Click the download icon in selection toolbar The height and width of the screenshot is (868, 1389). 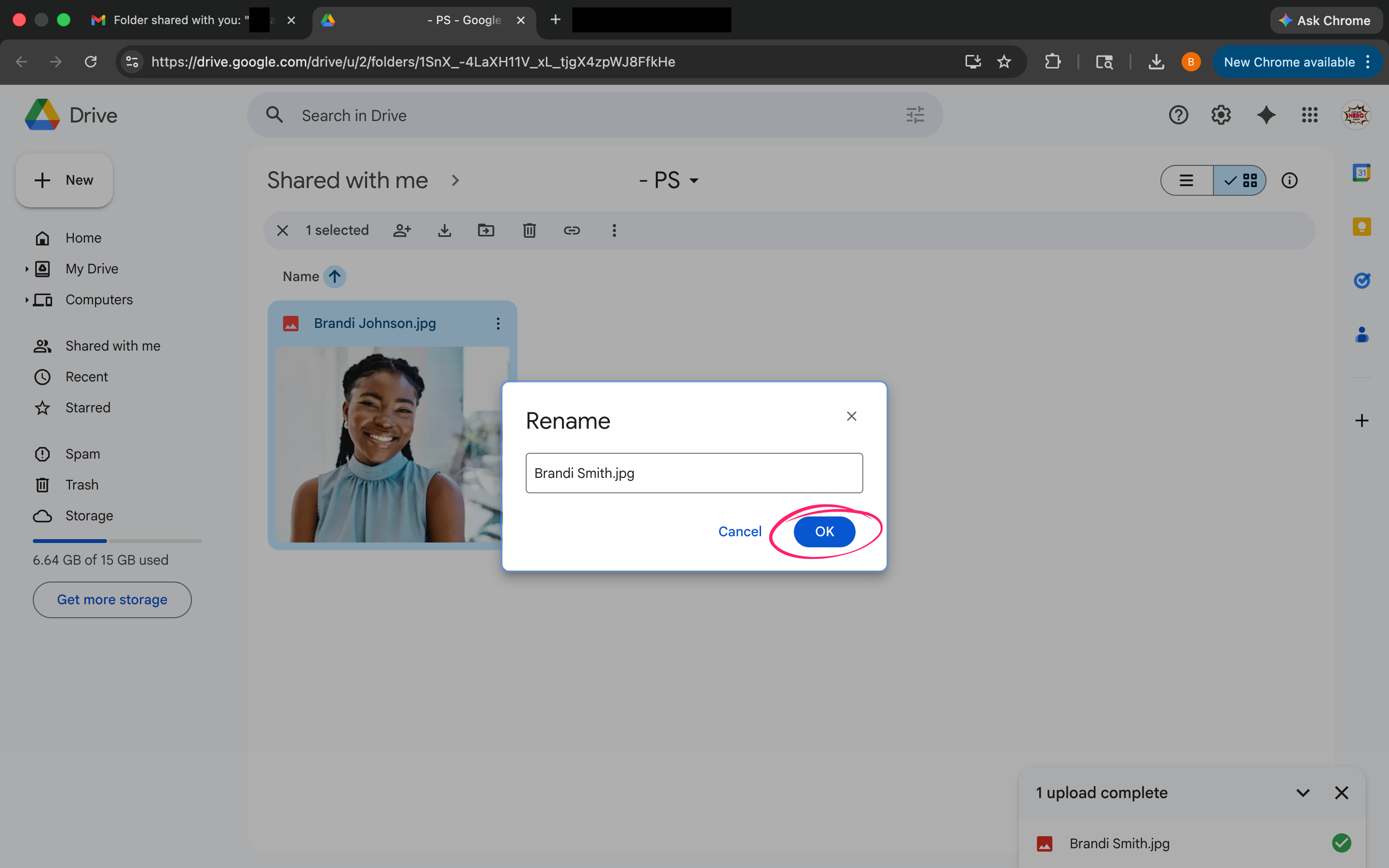coord(444,230)
